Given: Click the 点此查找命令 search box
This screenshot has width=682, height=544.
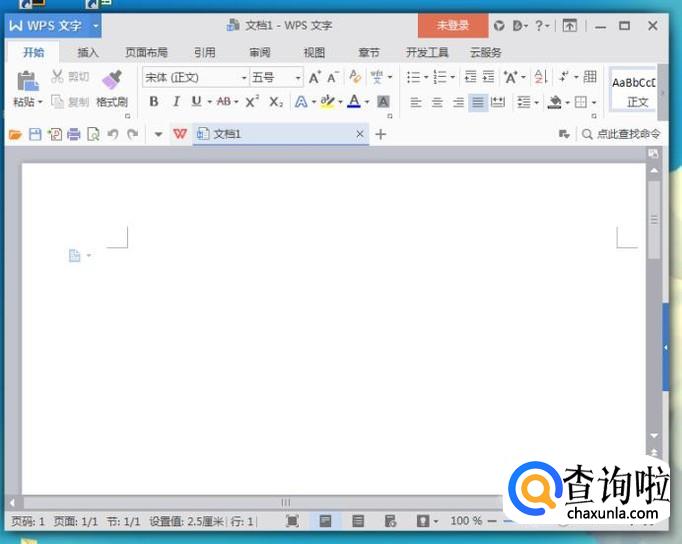Looking at the screenshot, I should click(x=621, y=134).
